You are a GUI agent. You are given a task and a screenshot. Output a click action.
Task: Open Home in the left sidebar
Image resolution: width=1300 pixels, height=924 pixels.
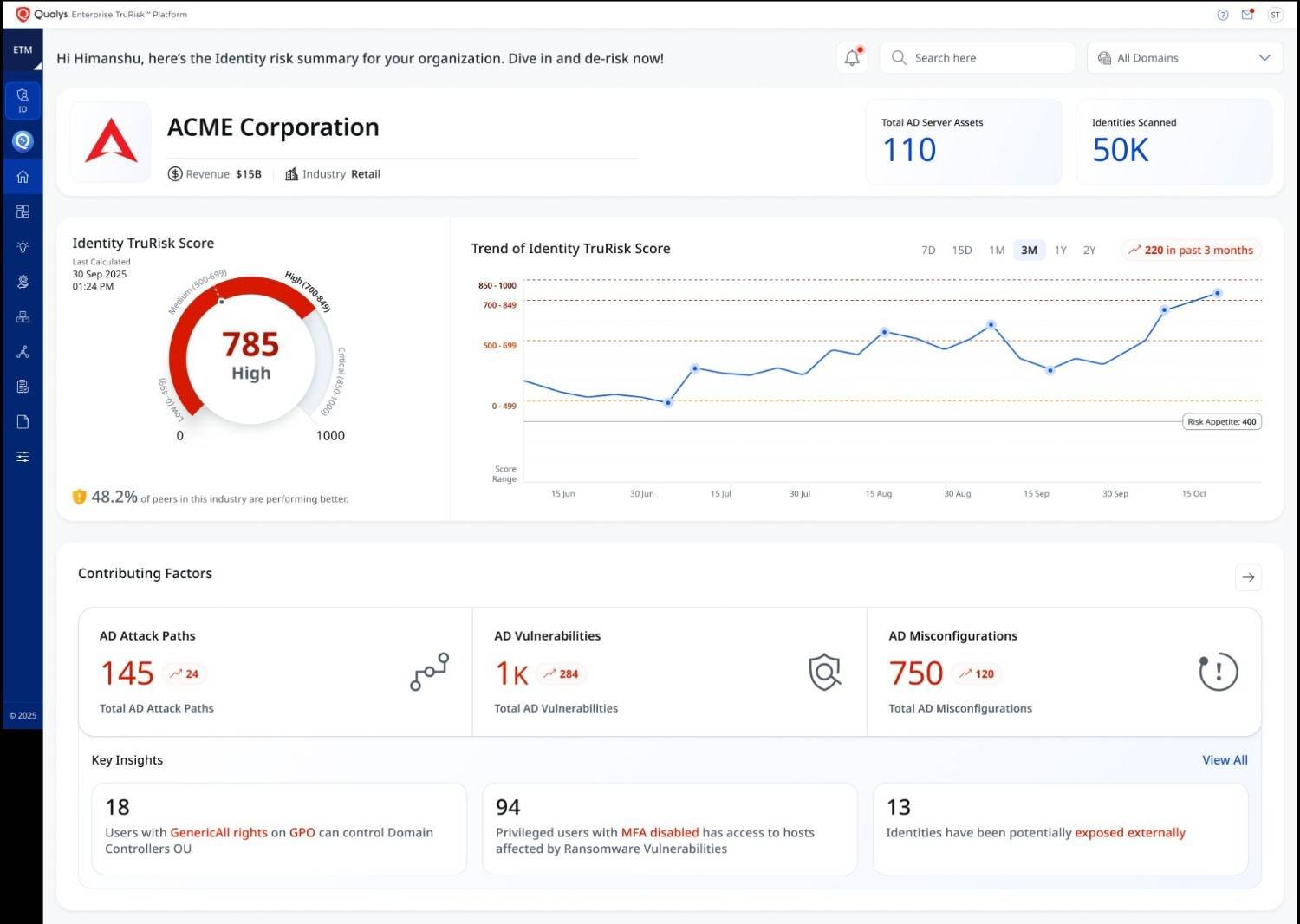[23, 177]
